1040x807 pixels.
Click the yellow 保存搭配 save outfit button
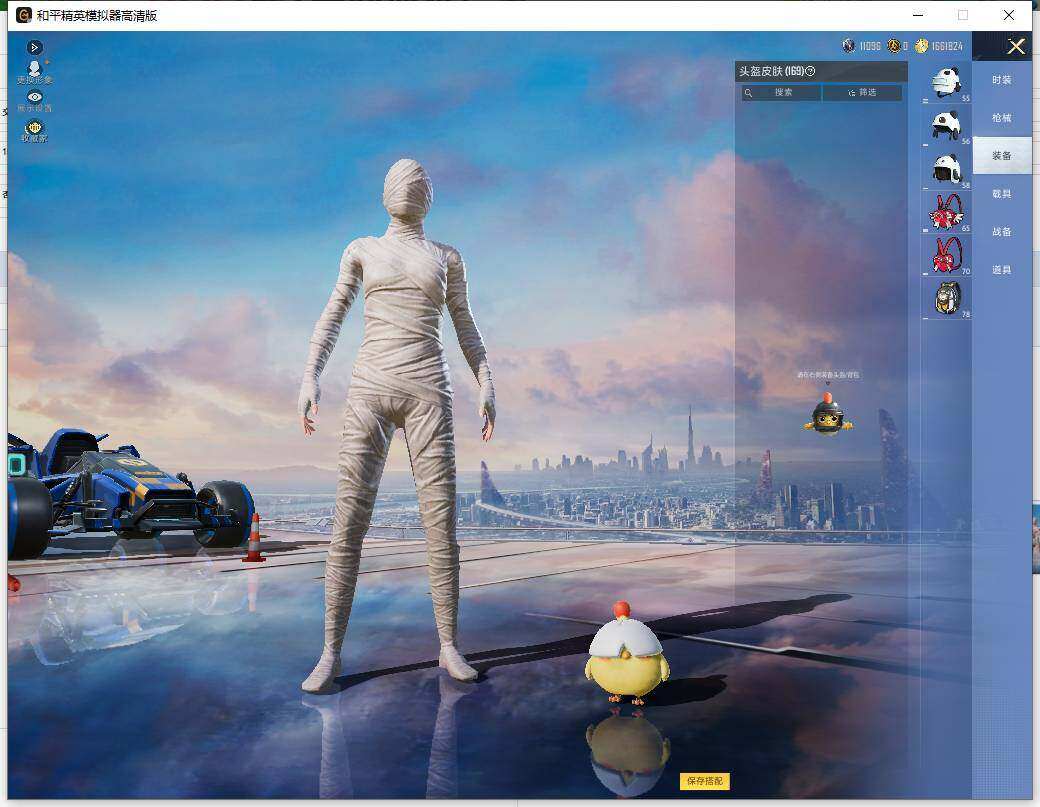click(704, 781)
